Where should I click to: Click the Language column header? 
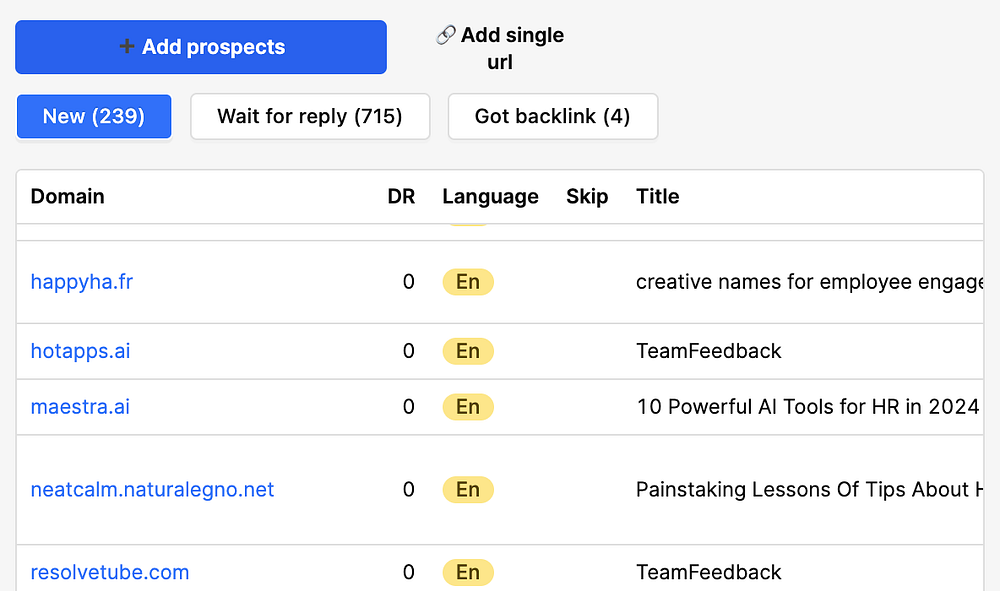pos(490,197)
